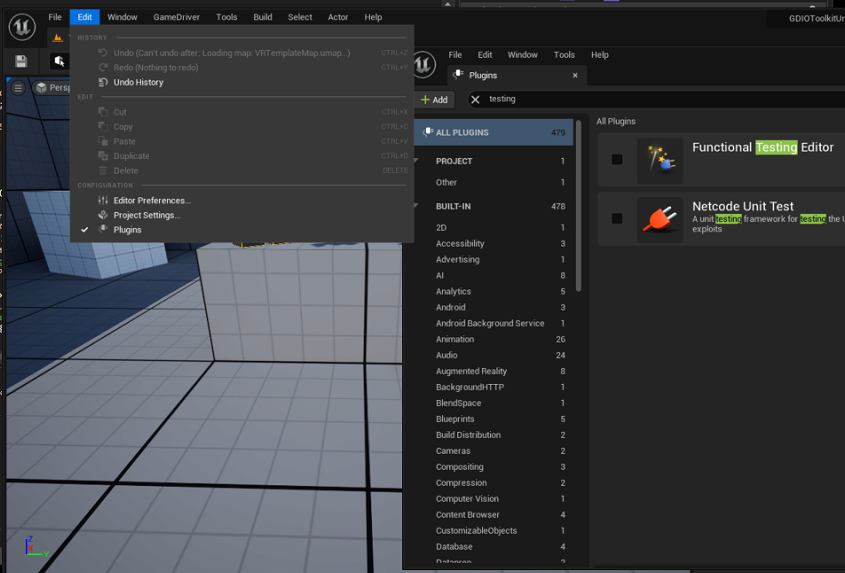Click the Functional Testing Editor wand icon
The image size is (845, 573).
[x=660, y=160]
